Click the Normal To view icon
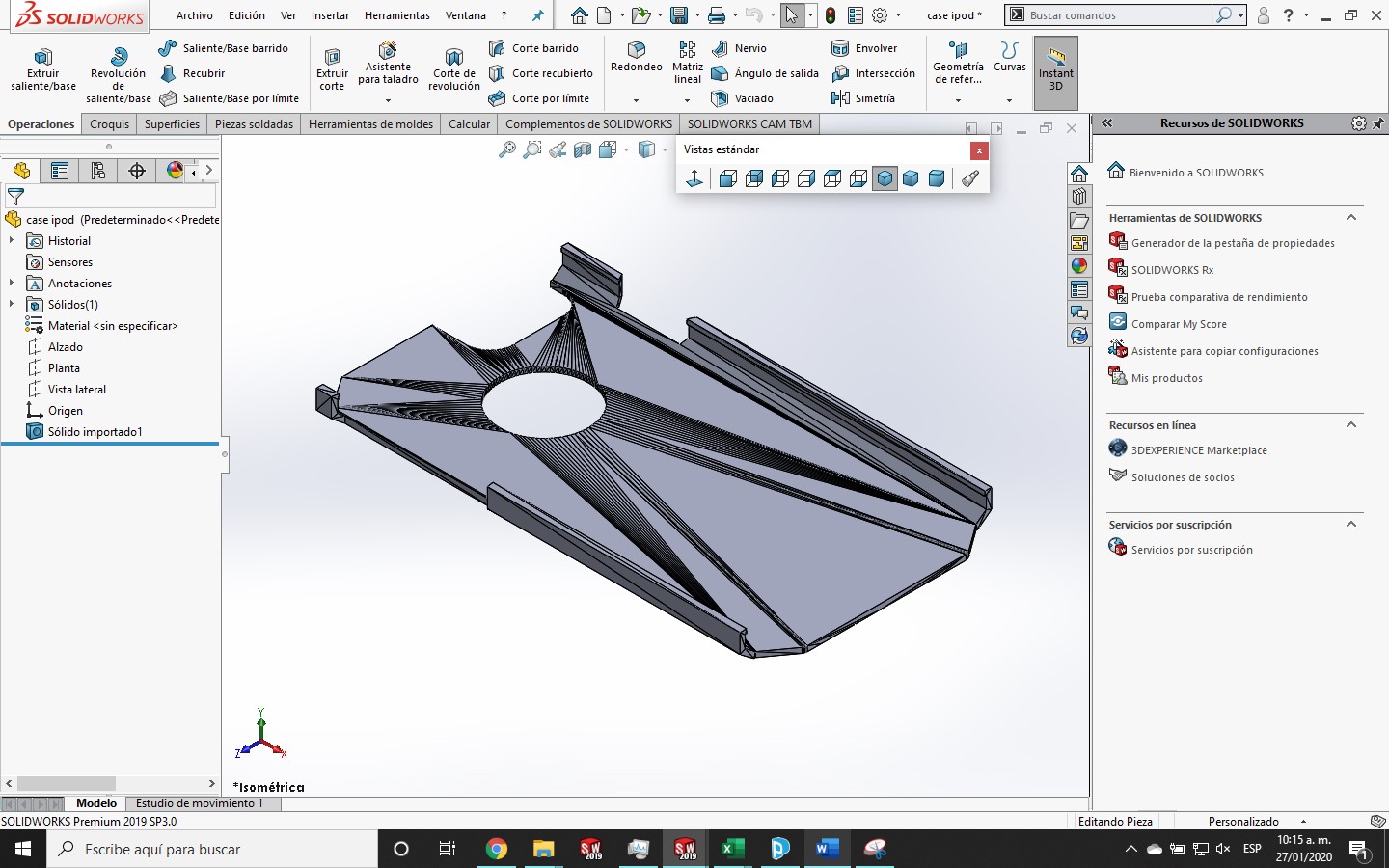The height and width of the screenshot is (868, 1389). pos(694,178)
